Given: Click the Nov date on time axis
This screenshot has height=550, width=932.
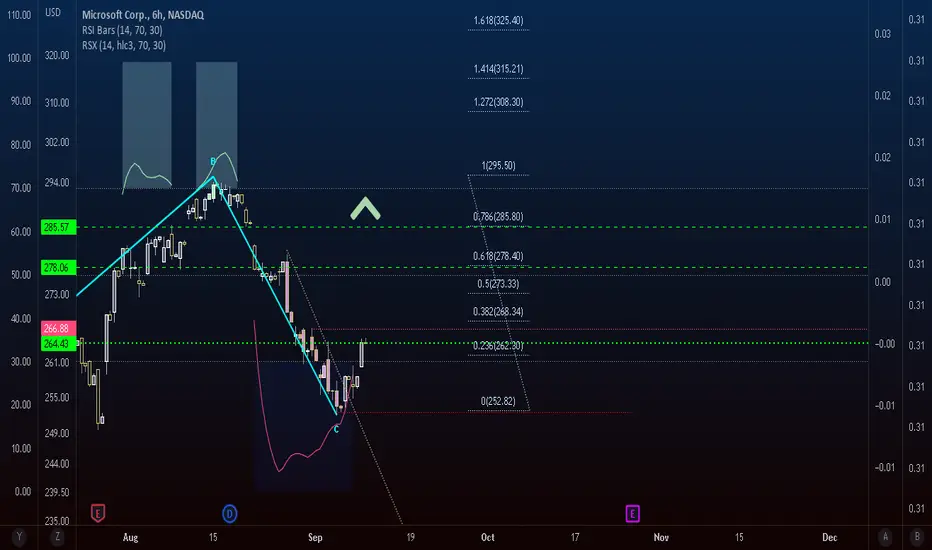Looking at the screenshot, I should point(661,538).
